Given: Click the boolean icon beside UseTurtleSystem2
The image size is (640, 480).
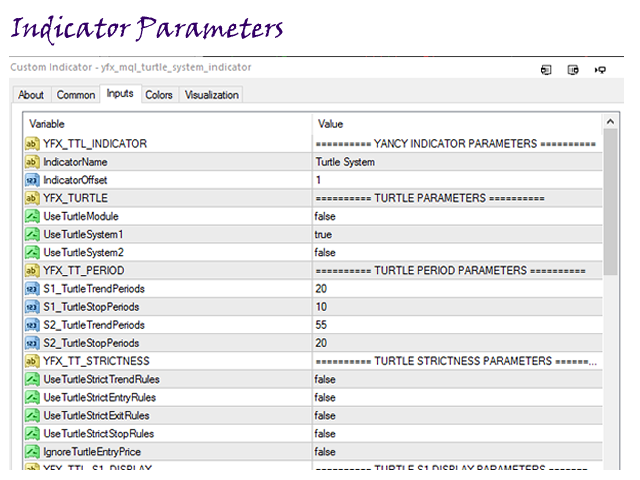Looking at the screenshot, I should coord(32,253).
